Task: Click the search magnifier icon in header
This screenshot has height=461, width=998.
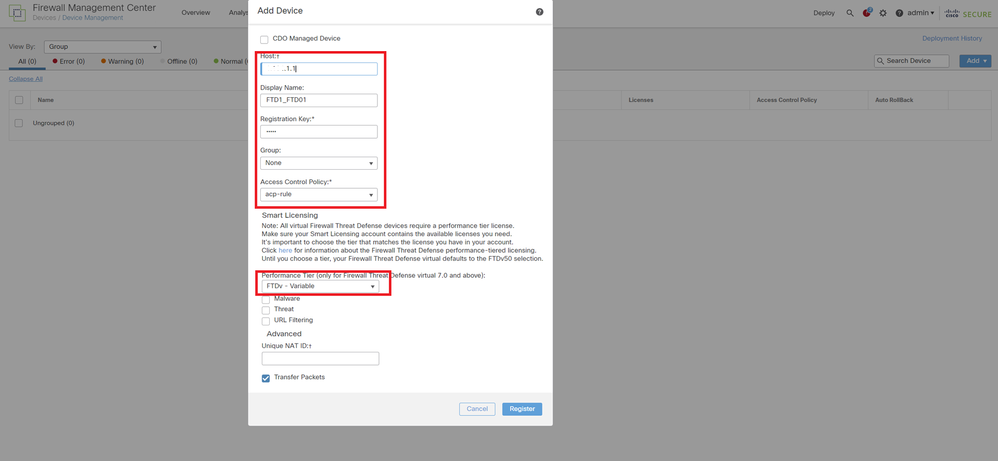Action: click(850, 13)
